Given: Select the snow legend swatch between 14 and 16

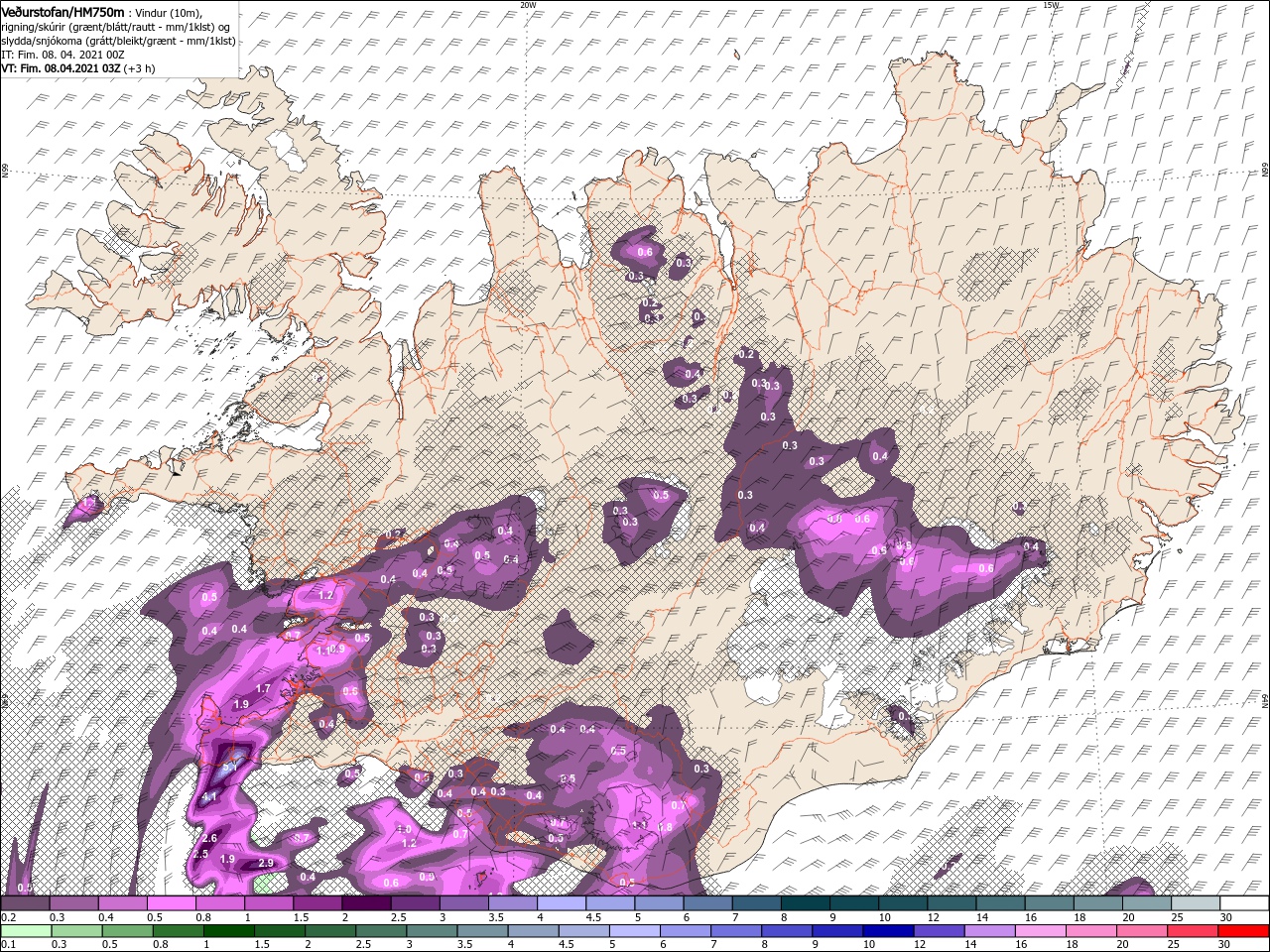Looking at the screenshot, I should [x=1002, y=903].
